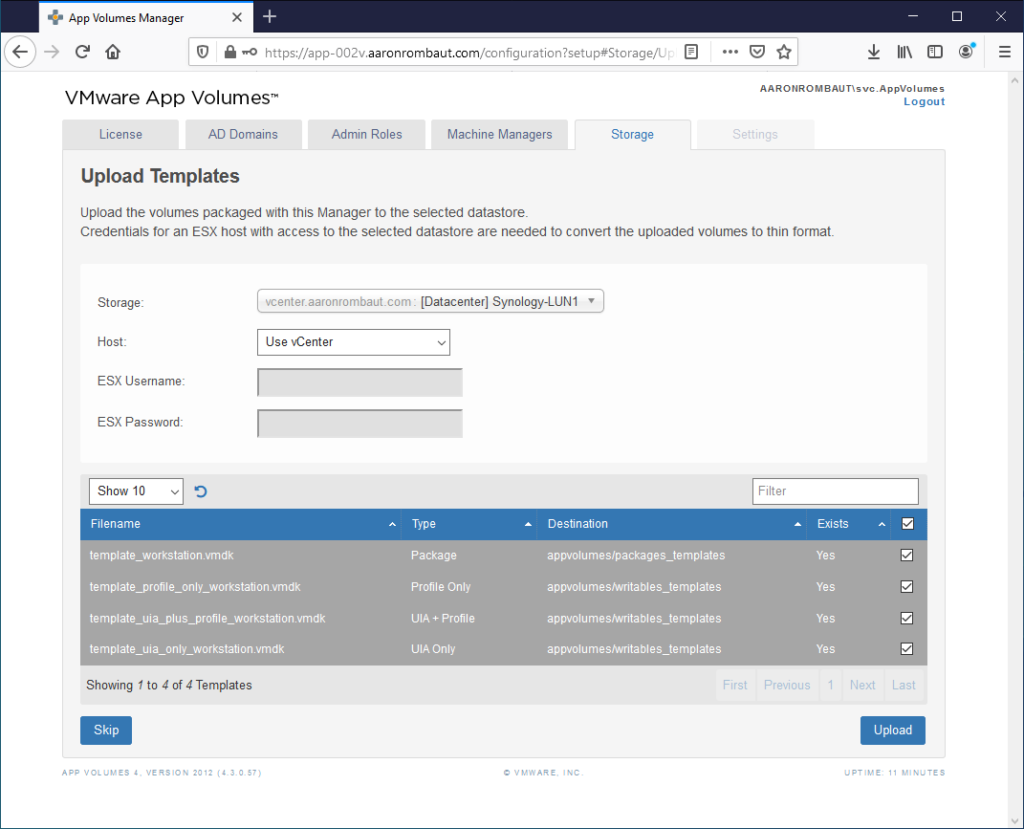Click the refresh templates list icon
Screen dimensions: 1024x829
[200, 491]
